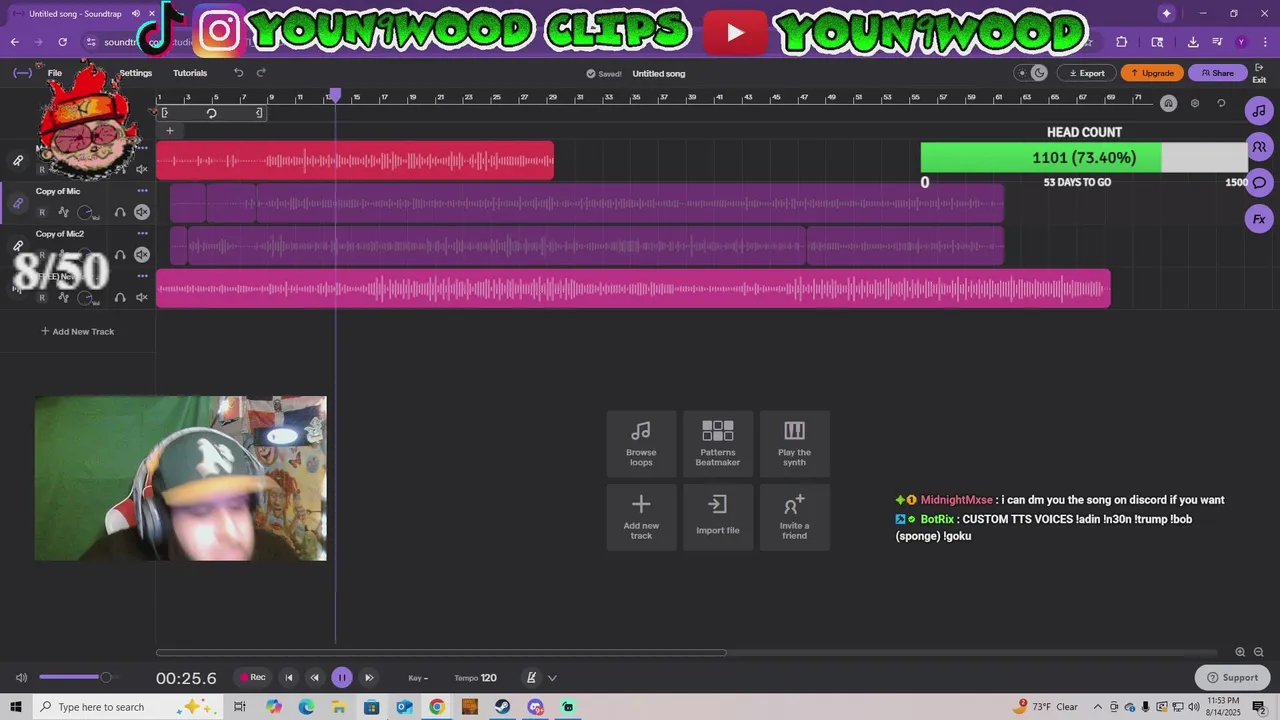Unmute the Copy of Mic2 track
This screenshot has height=720, width=1280.
click(142, 255)
